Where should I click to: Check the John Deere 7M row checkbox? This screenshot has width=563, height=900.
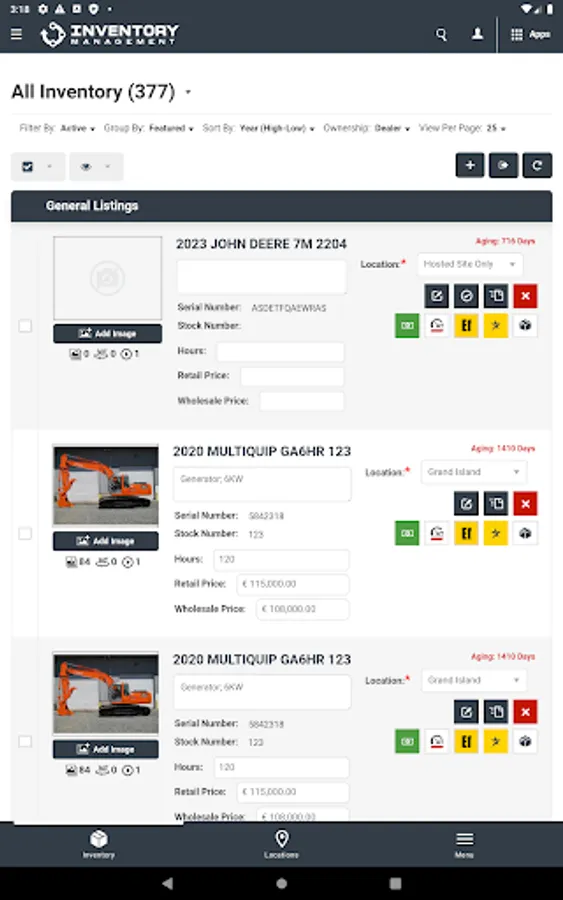pos(25,326)
